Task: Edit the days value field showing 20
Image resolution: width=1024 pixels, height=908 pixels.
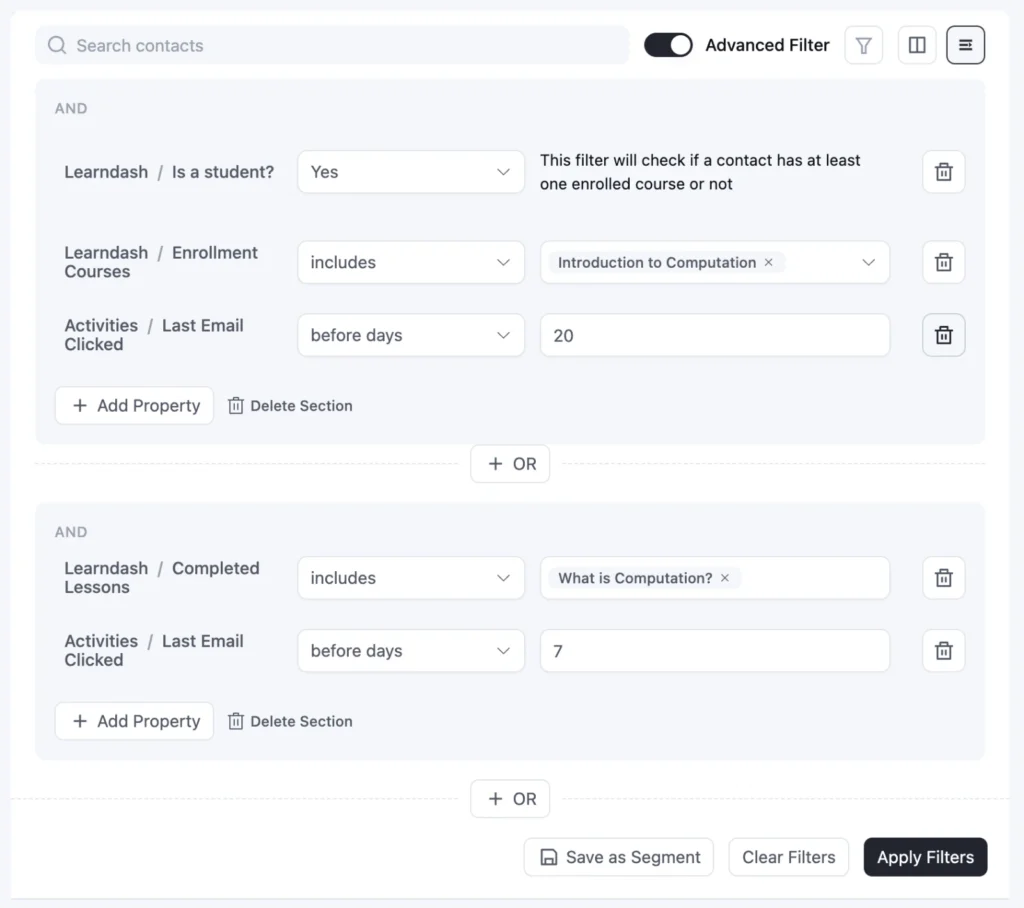Action: click(x=715, y=335)
